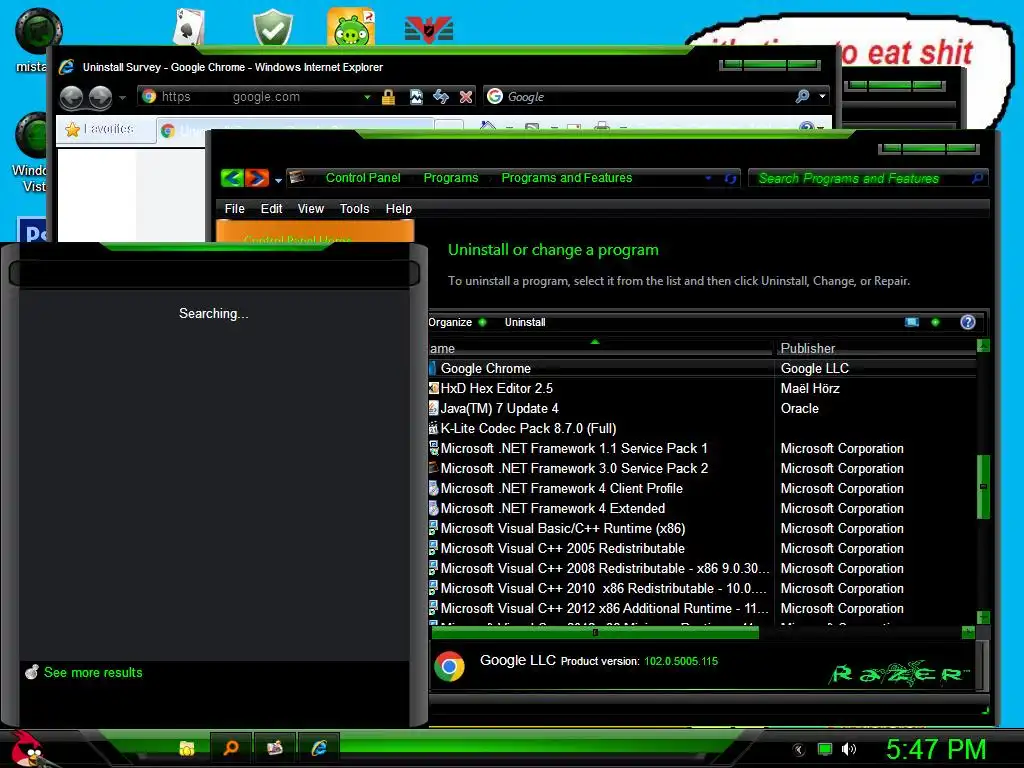Click the speaker volume tray icon
1024x768 pixels.
[849, 749]
